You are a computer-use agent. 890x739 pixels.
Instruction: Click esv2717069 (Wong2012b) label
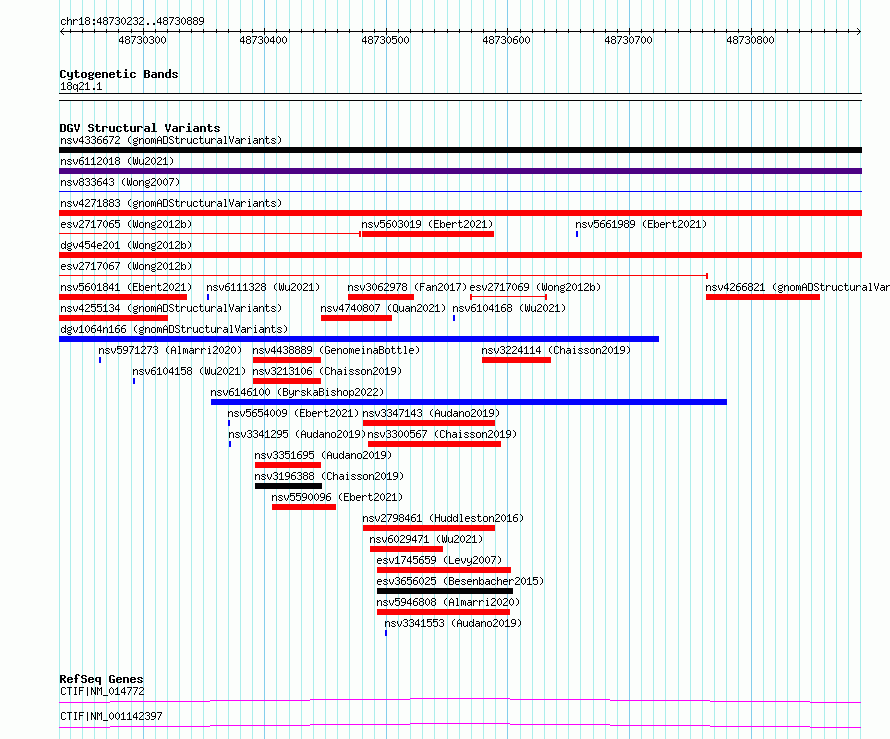(x=535, y=287)
